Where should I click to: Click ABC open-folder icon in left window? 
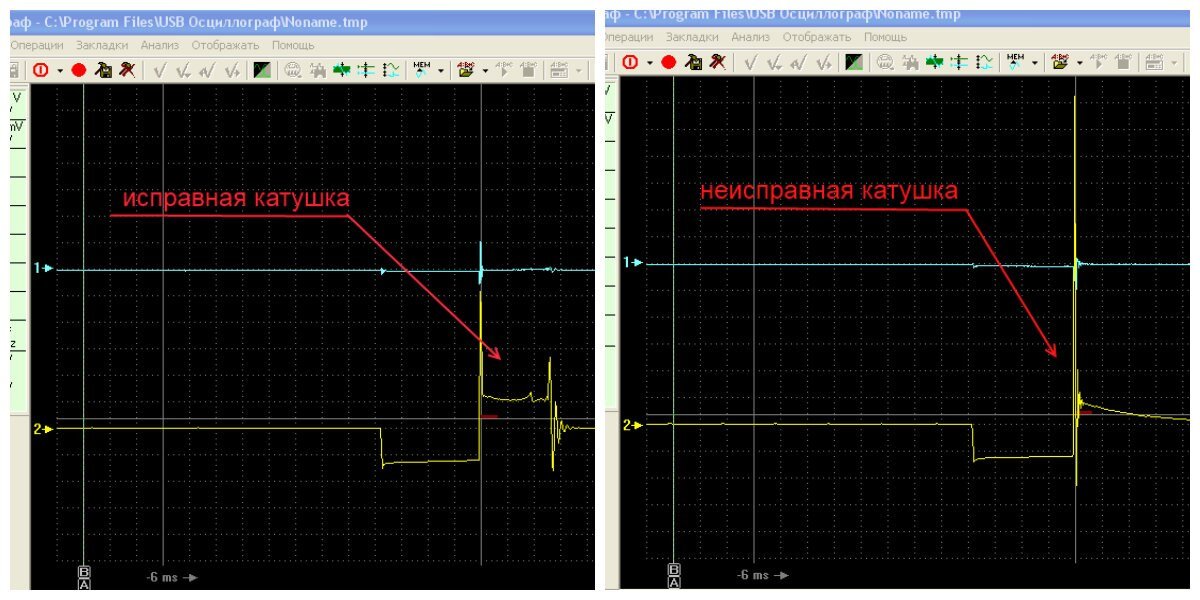(466, 69)
